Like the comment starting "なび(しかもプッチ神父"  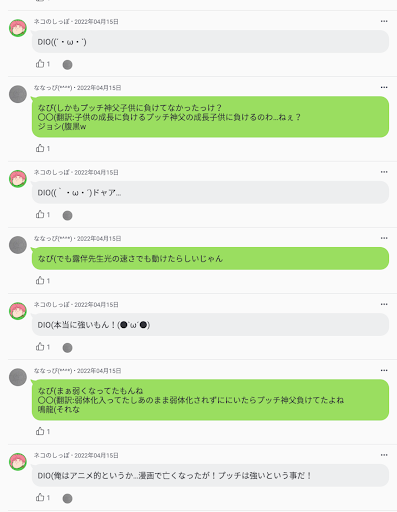click(40, 148)
